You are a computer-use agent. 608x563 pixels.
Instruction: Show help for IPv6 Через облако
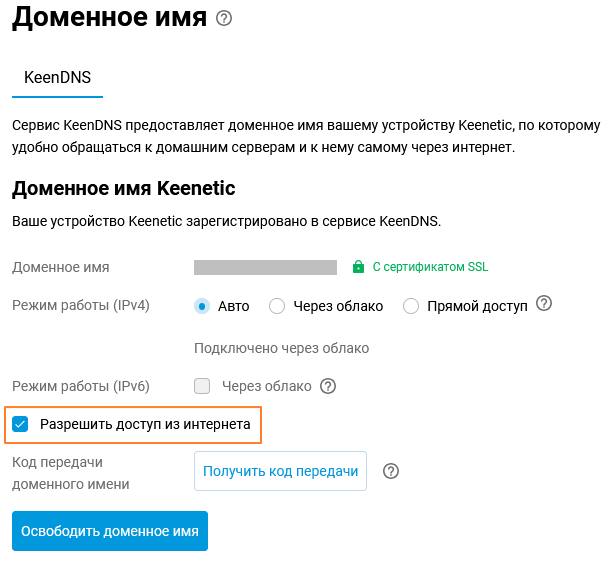(327, 386)
